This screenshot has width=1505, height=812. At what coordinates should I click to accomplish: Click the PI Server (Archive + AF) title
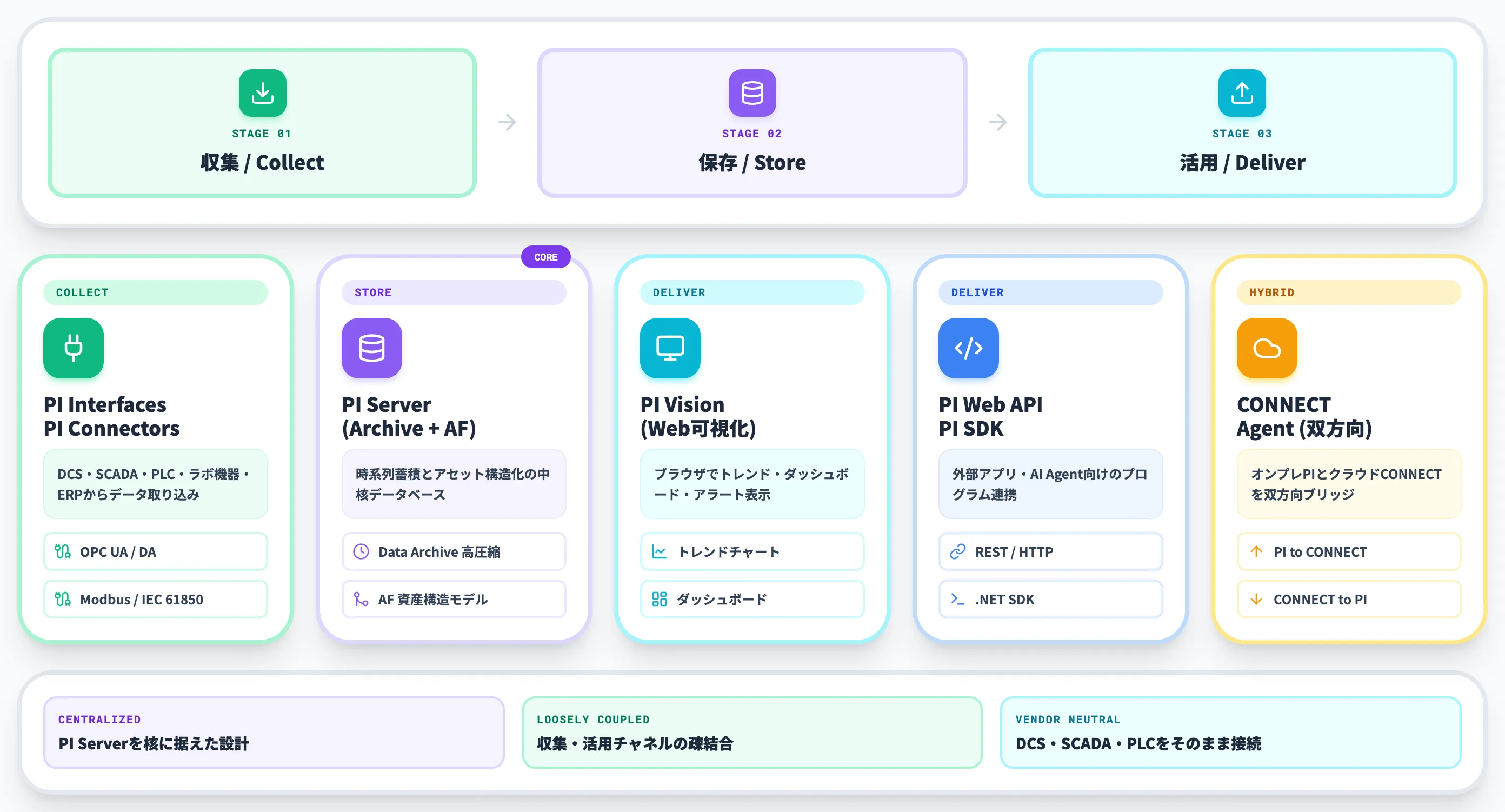pyautogui.click(x=409, y=416)
